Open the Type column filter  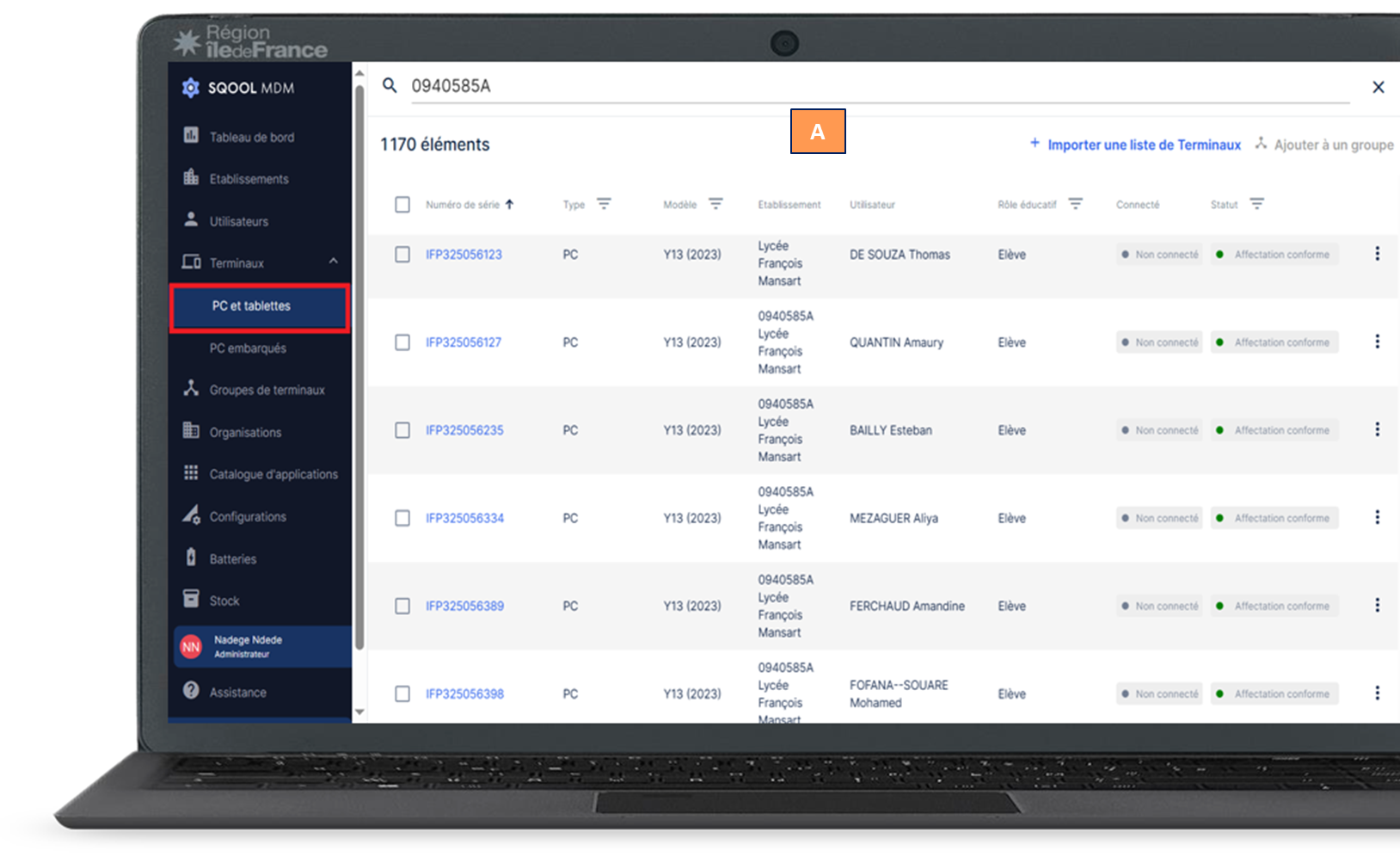coord(604,204)
